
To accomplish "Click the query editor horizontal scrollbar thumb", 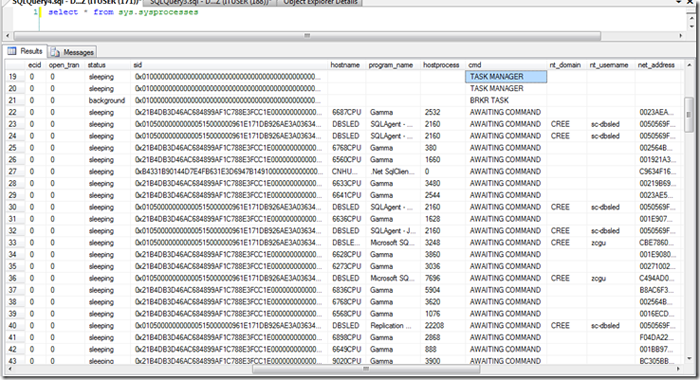I will pyautogui.click(x=307, y=35).
